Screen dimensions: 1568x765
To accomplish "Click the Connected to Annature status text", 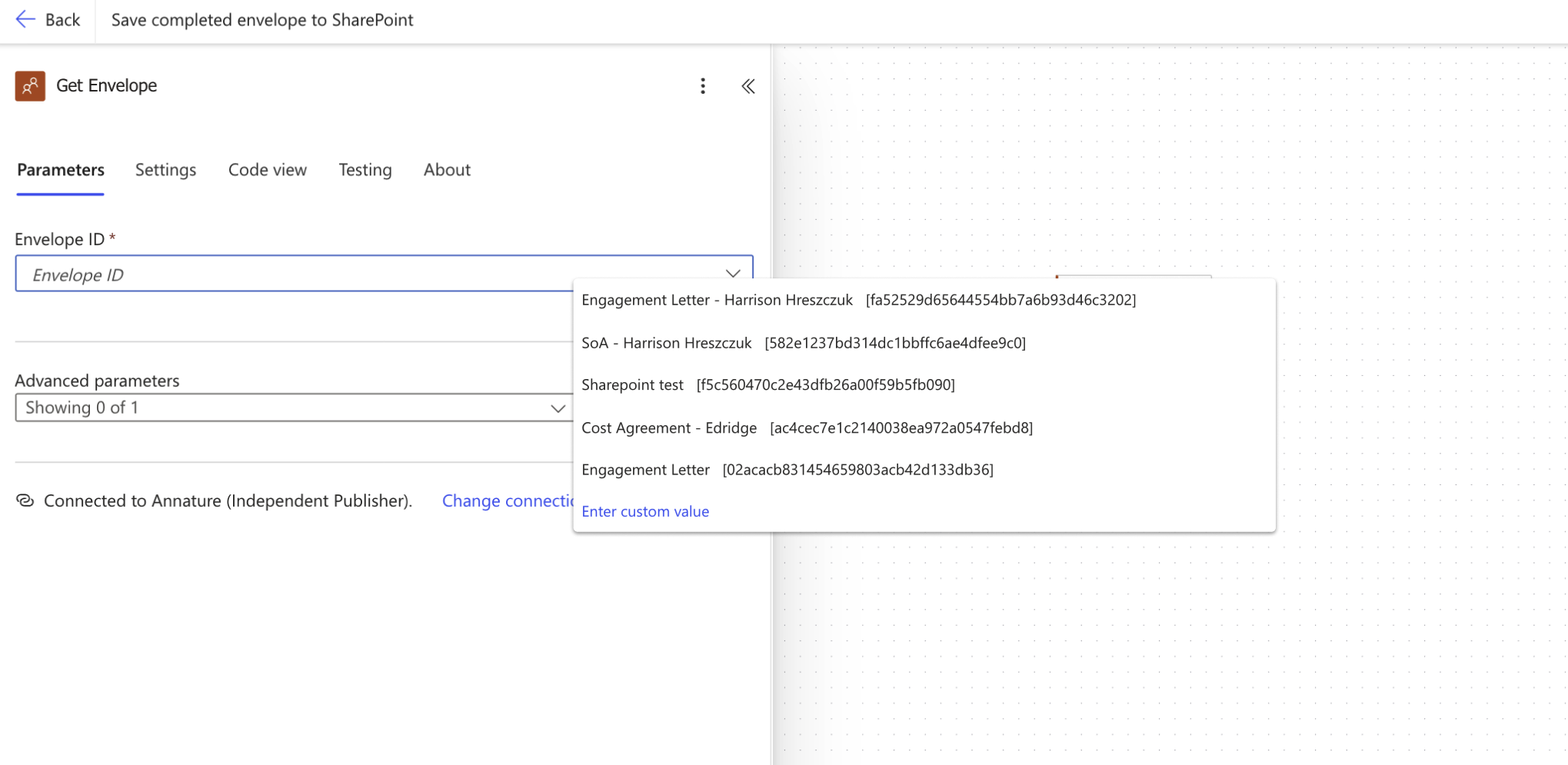I will (228, 501).
